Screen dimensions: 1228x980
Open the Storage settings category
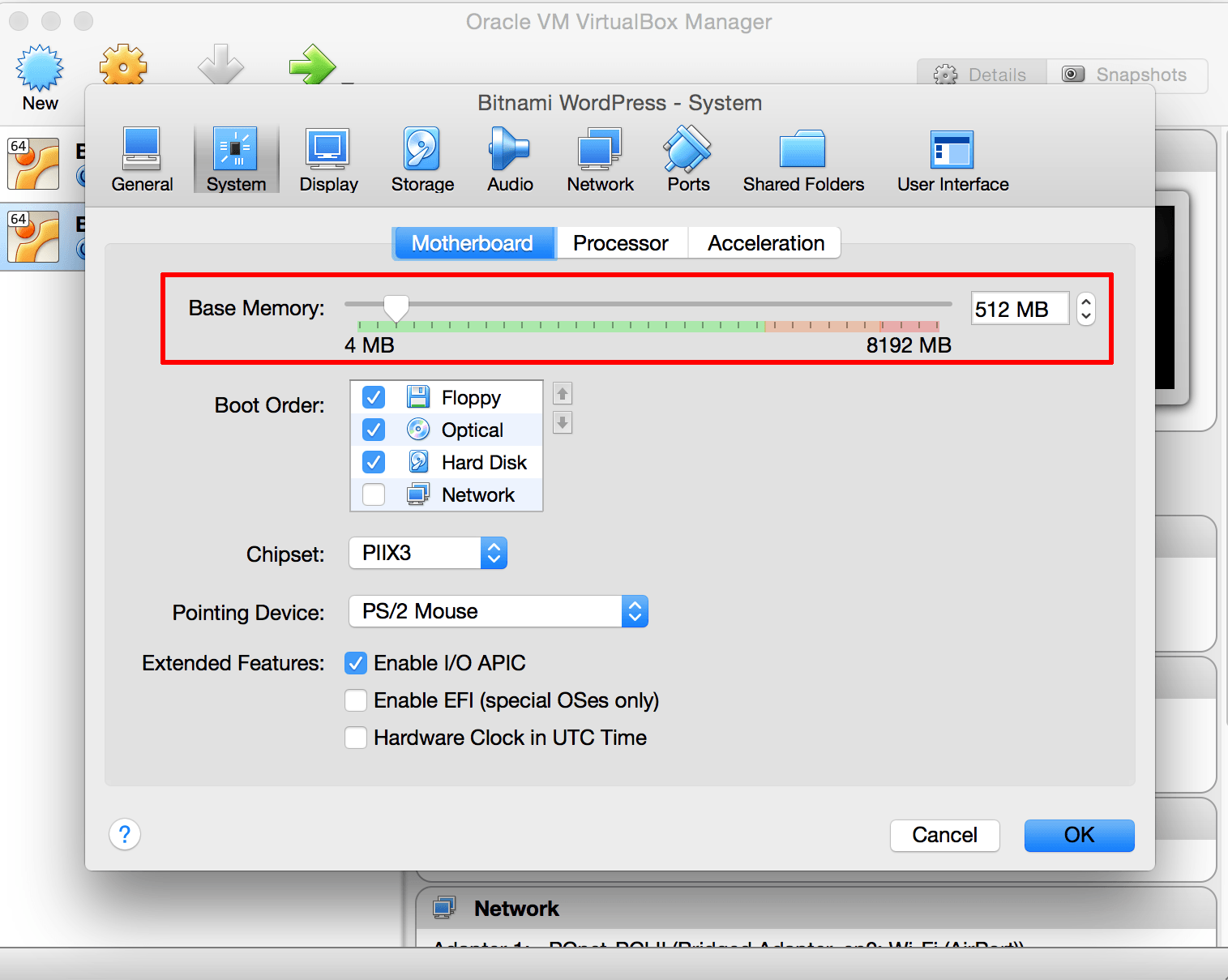[x=422, y=160]
